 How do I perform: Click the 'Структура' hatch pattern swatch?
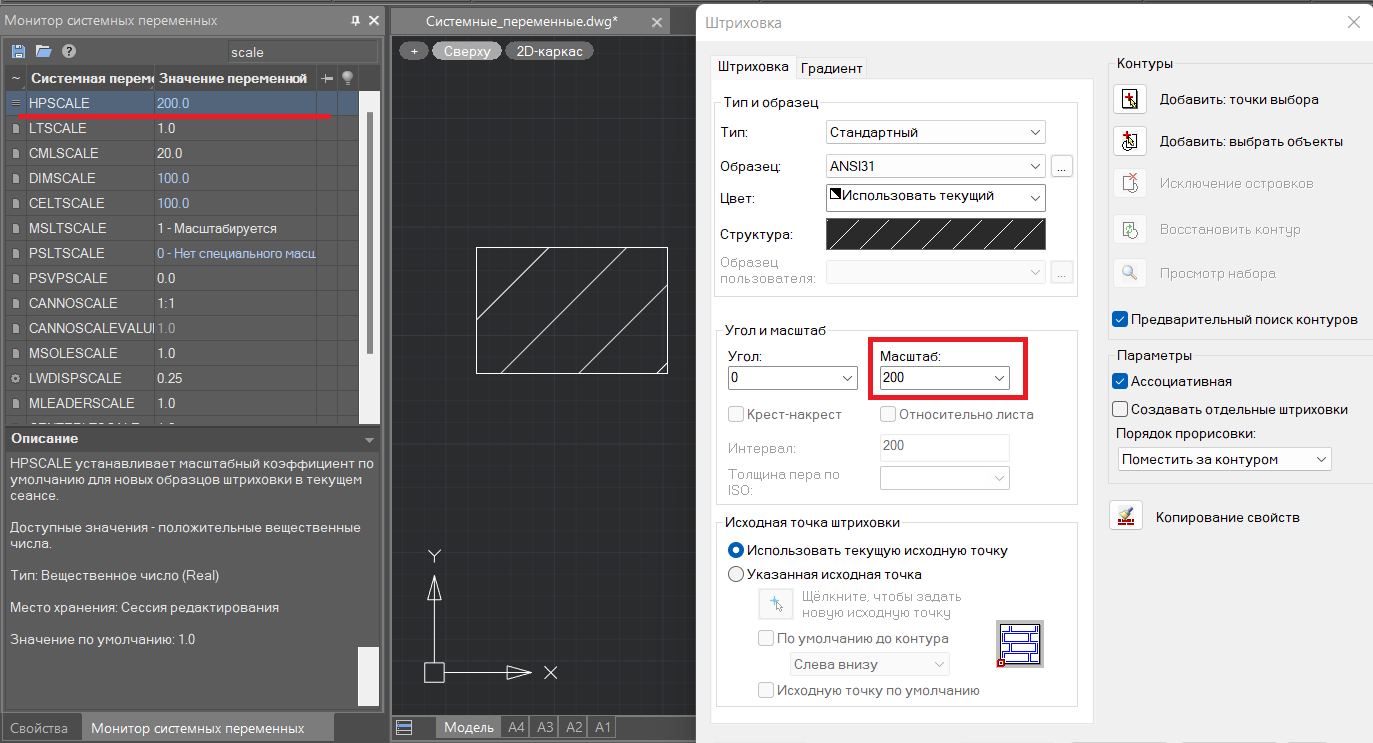tap(935, 234)
